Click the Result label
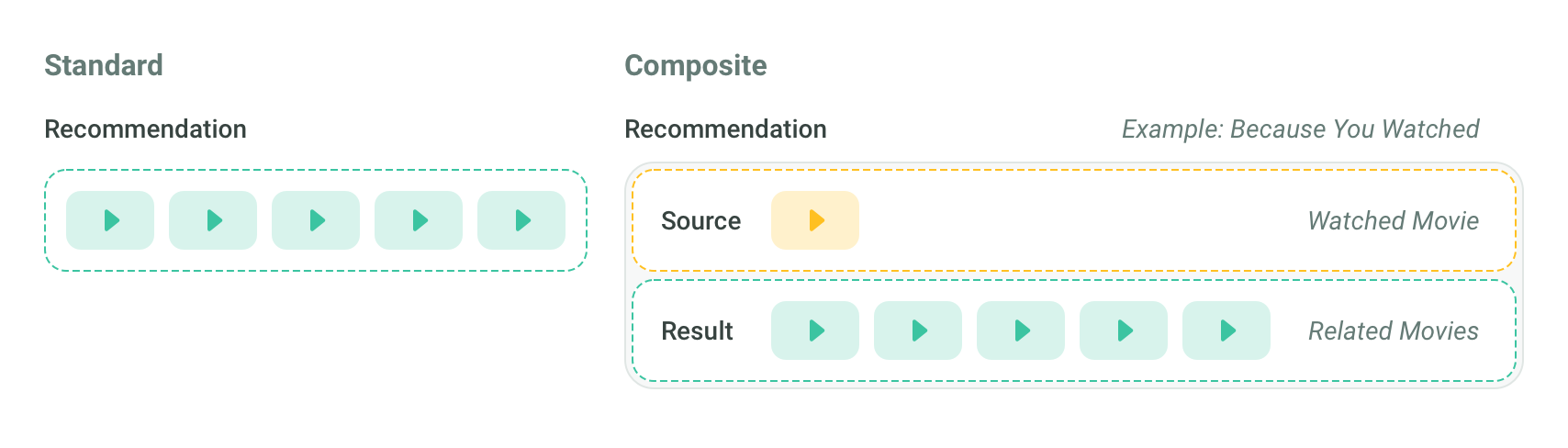 [697, 331]
